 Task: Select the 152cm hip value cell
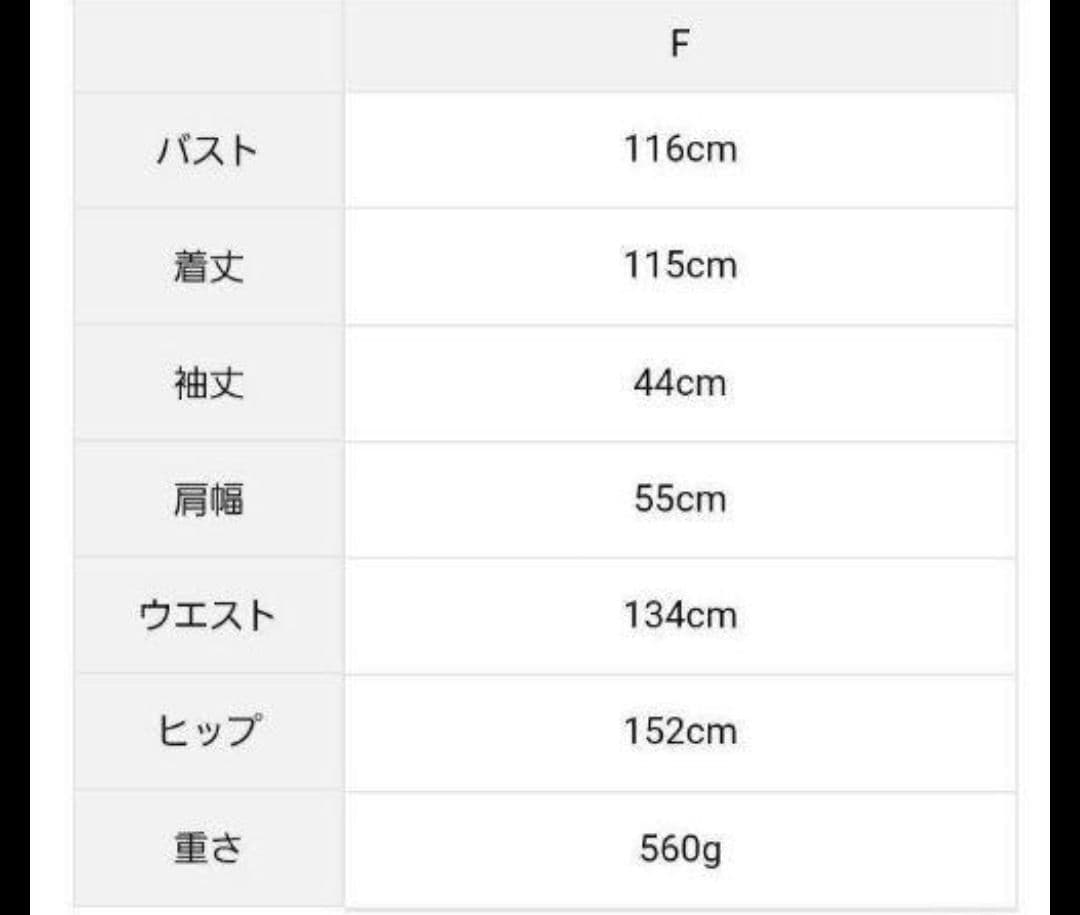[x=680, y=731]
